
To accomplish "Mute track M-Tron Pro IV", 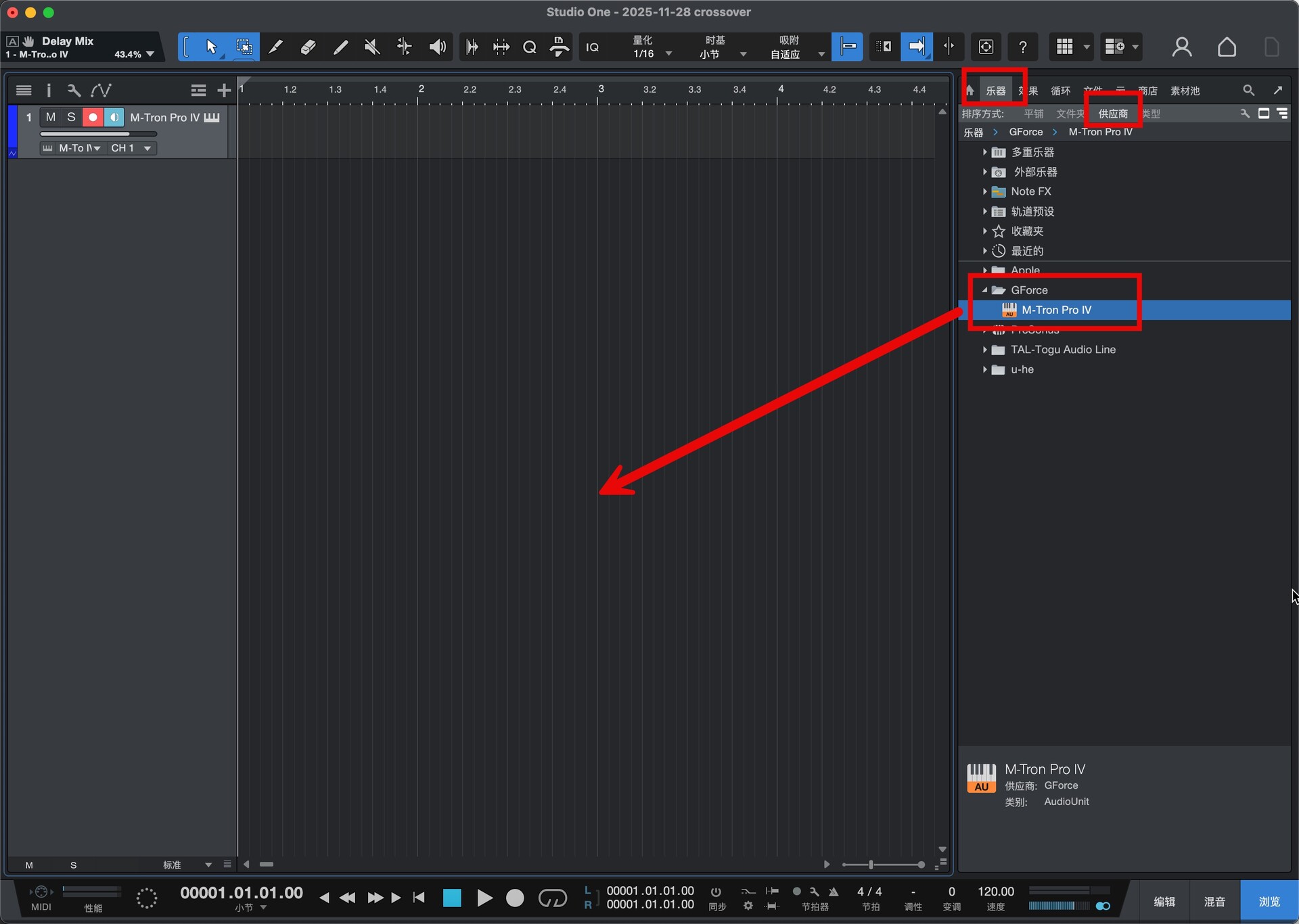I will click(x=51, y=117).
